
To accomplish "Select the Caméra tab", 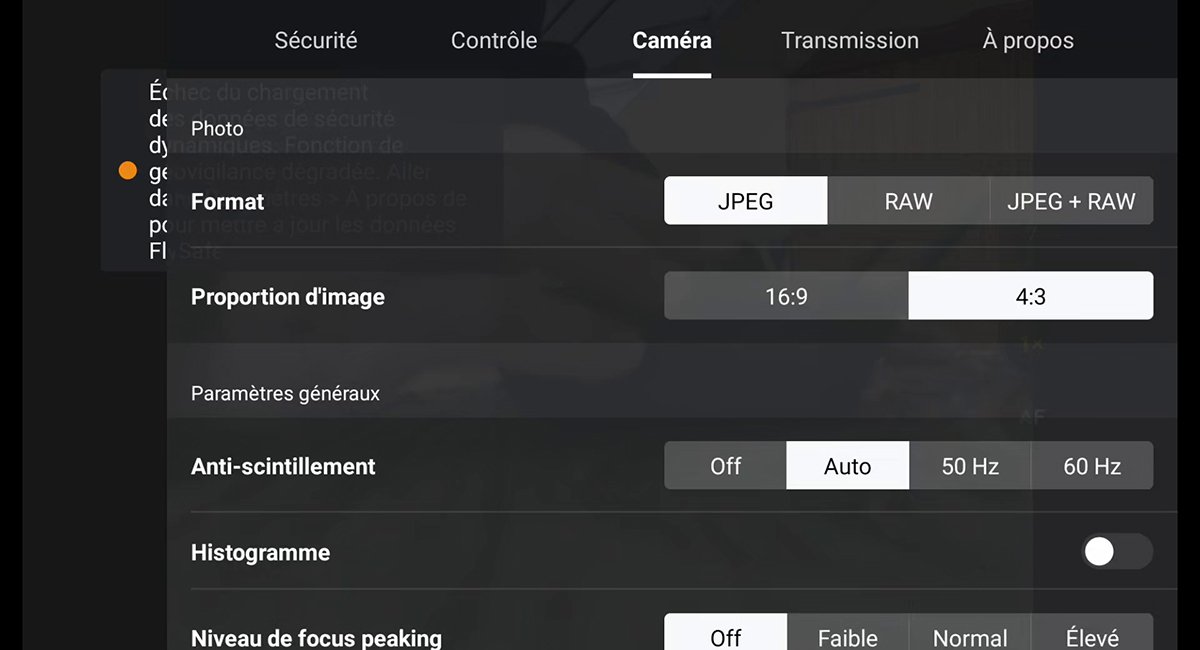I will coord(672,41).
